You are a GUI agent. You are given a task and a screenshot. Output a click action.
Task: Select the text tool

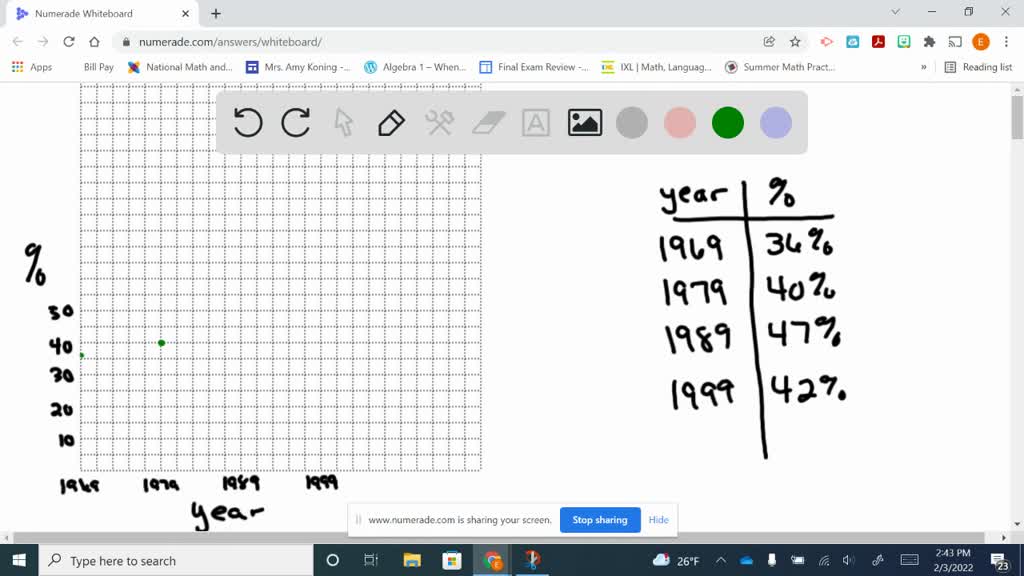tap(536, 122)
